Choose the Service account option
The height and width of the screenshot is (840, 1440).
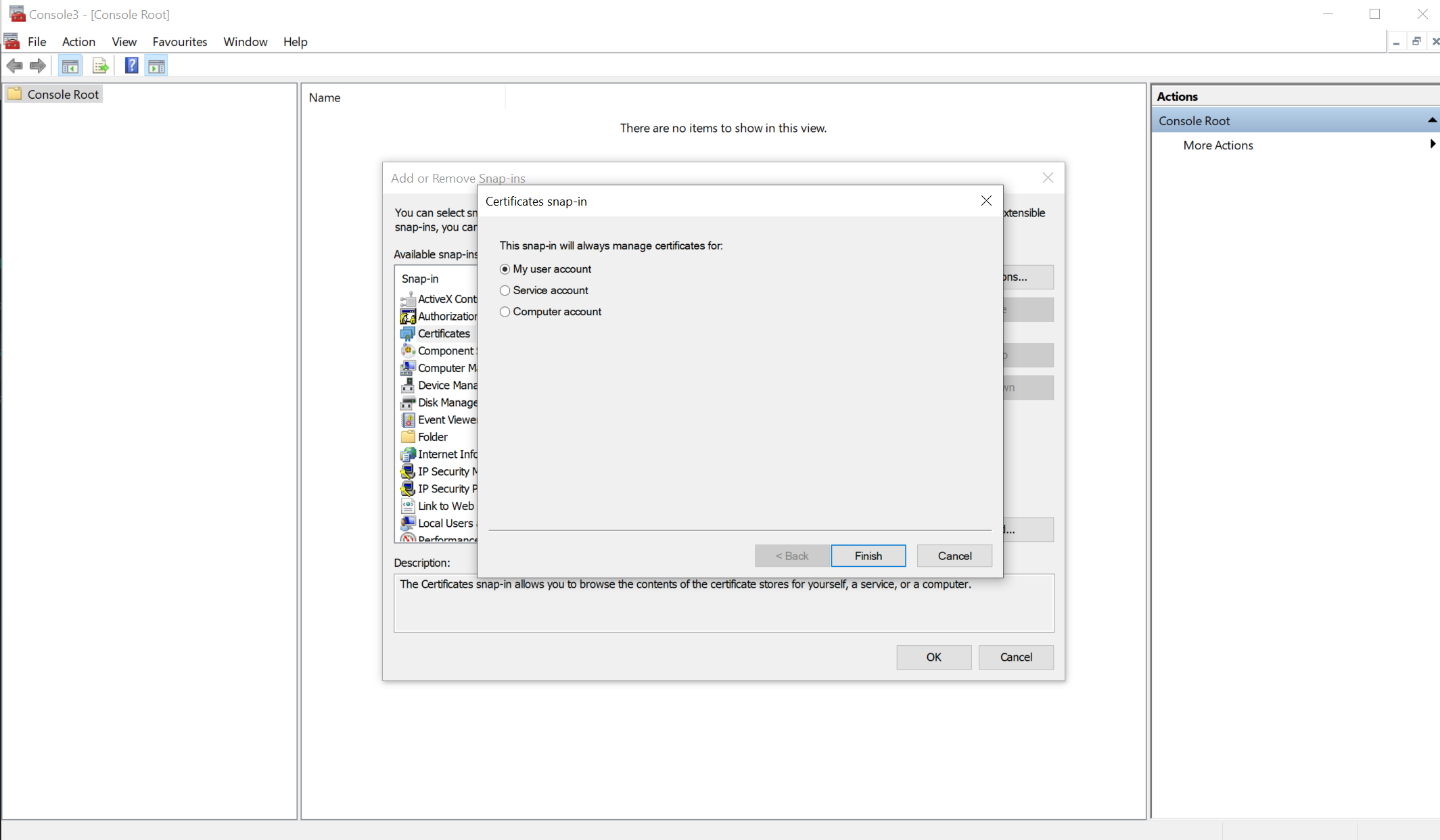[505, 291]
